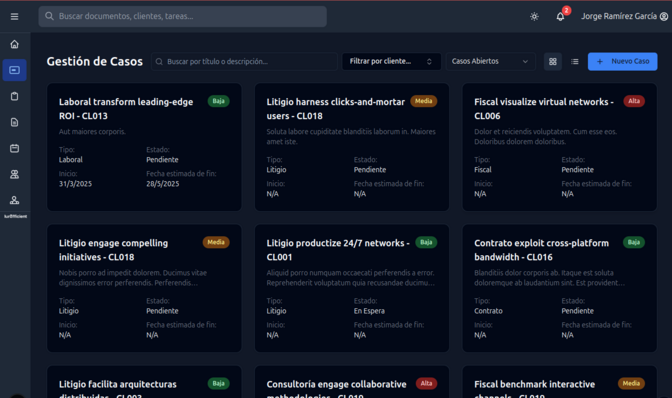Click Gestión de Casos heading
This screenshot has width=672, height=398.
[x=95, y=62]
